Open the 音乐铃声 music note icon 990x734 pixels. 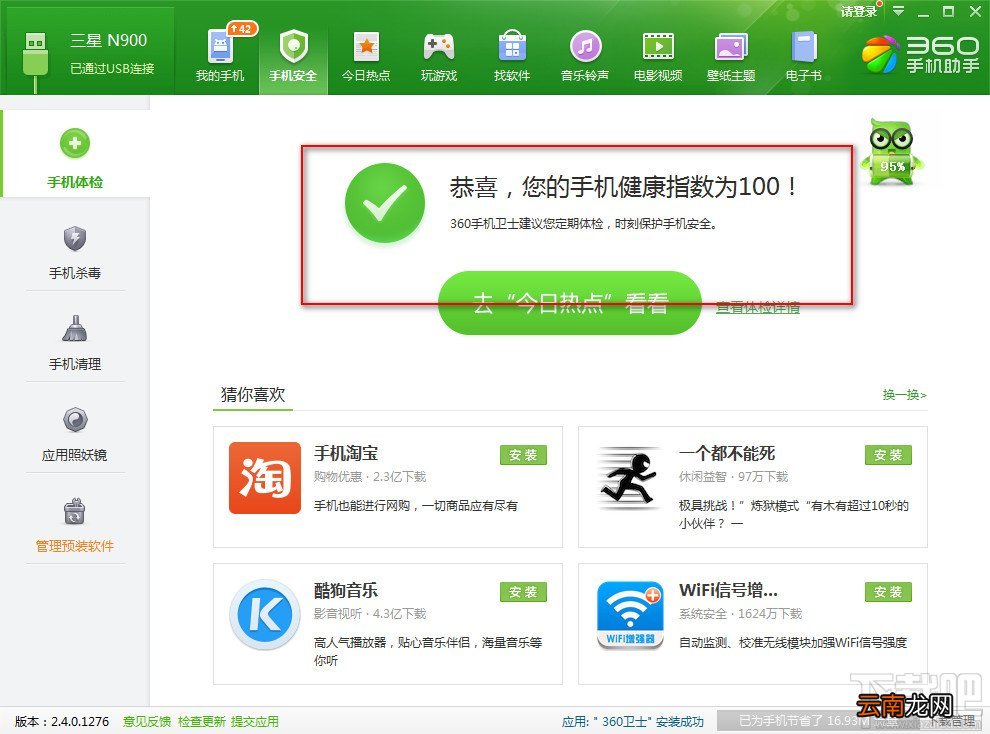585,47
